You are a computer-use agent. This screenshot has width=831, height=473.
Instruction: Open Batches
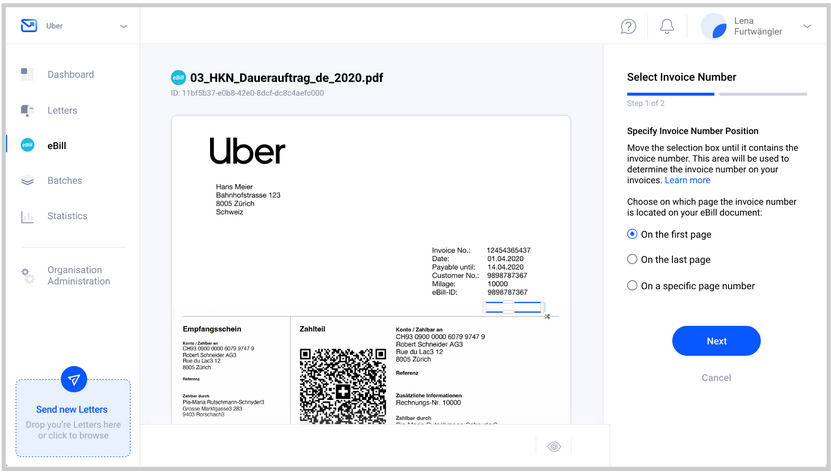65,180
